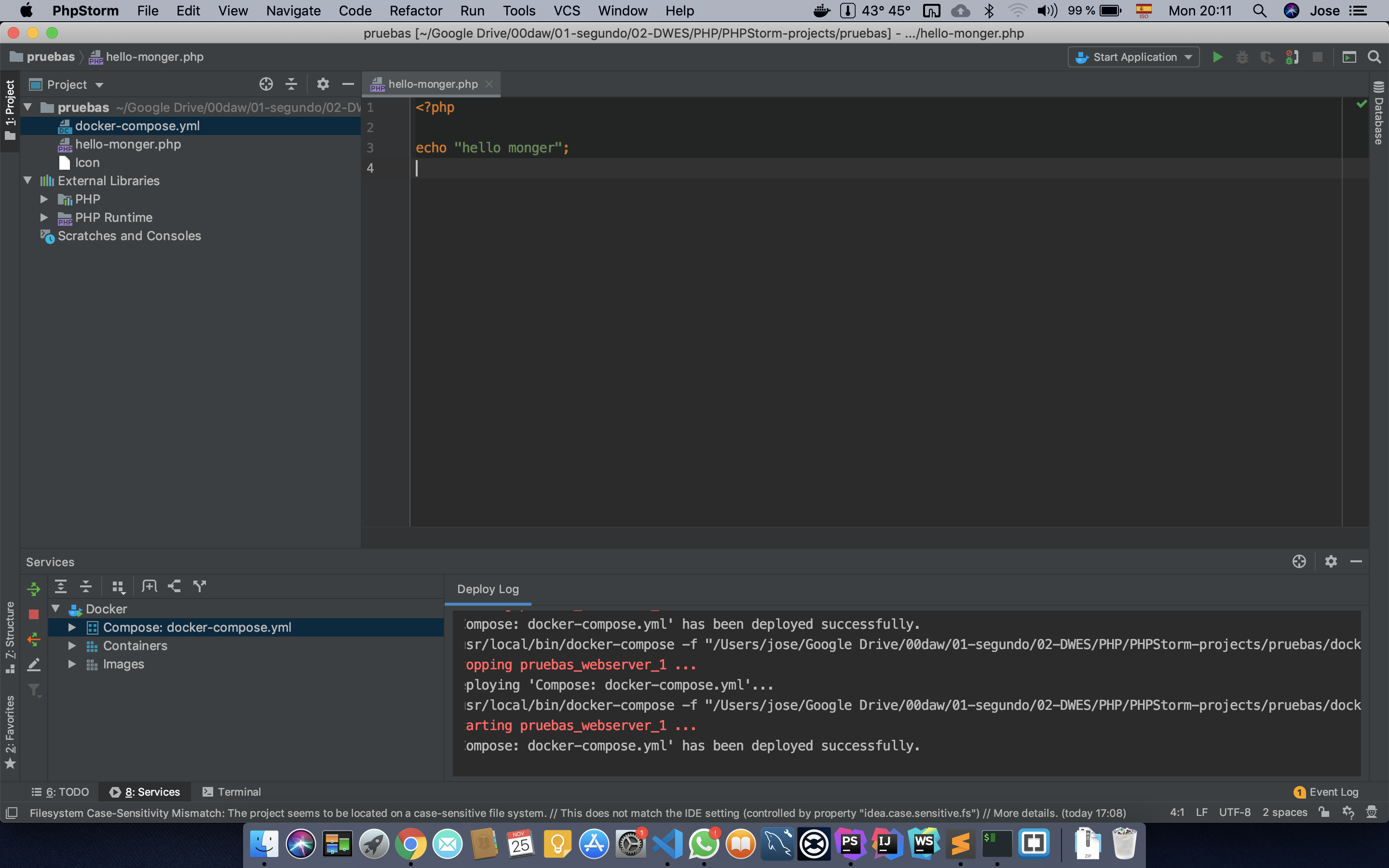Image resolution: width=1389 pixels, height=868 pixels.
Task: Expand Compose: docker-compose.yml node
Action: coord(72,627)
